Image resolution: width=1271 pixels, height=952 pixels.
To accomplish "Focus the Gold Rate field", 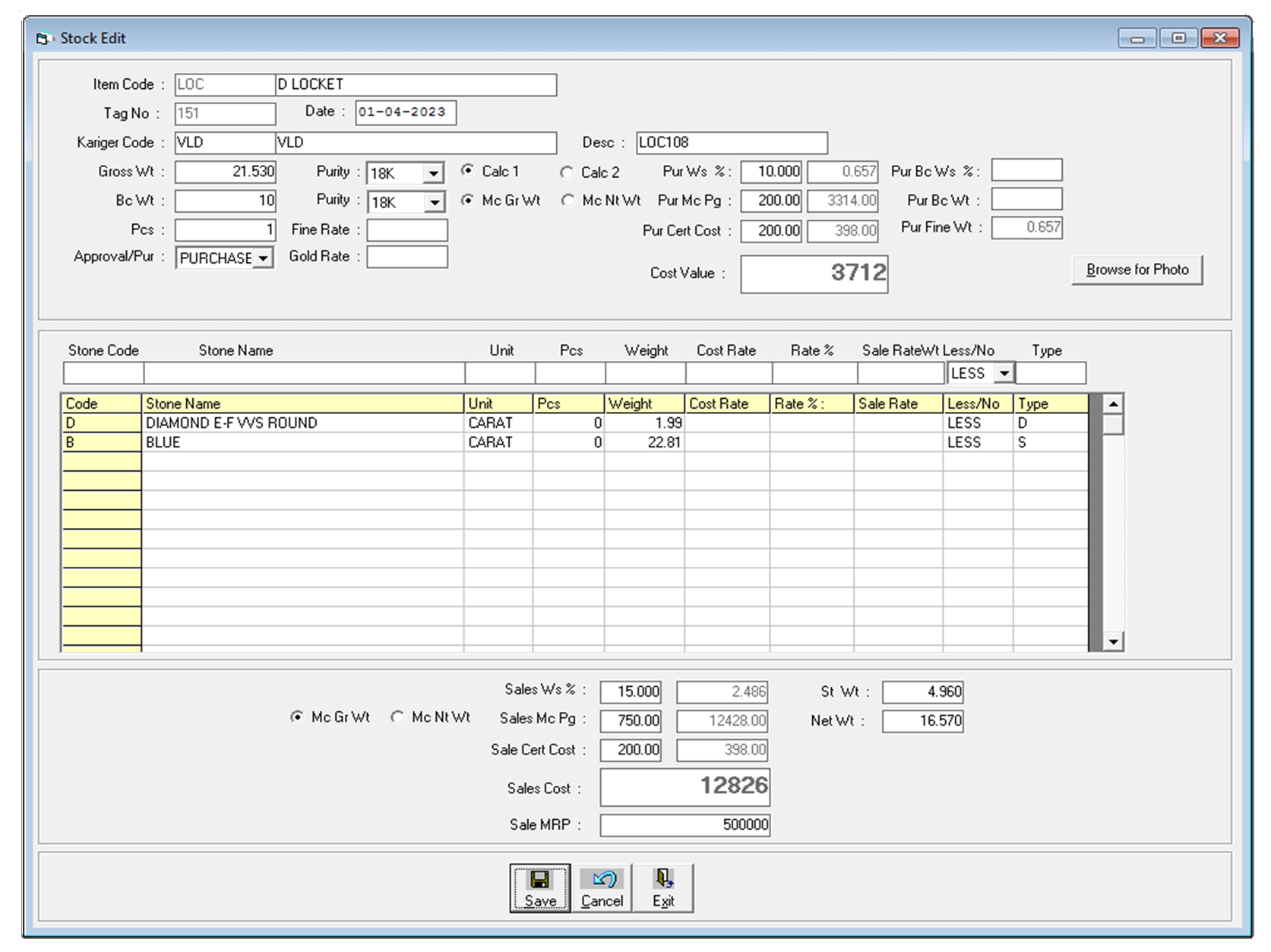I will [407, 257].
